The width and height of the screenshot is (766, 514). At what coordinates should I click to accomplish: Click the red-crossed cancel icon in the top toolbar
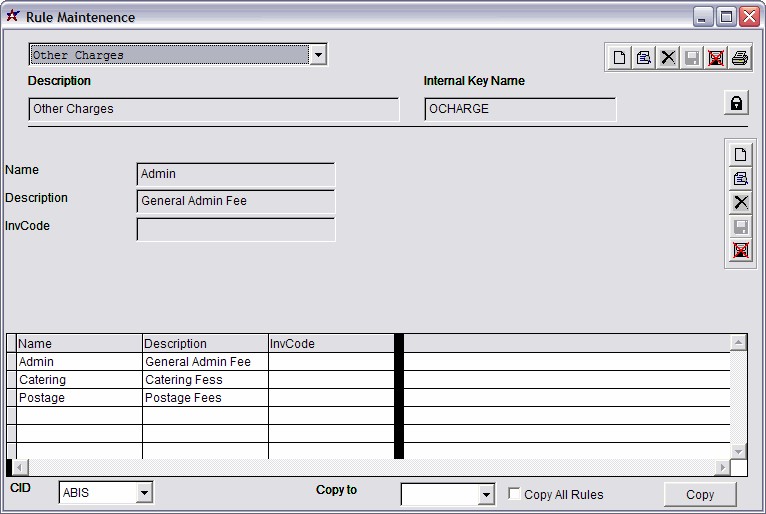[716, 58]
